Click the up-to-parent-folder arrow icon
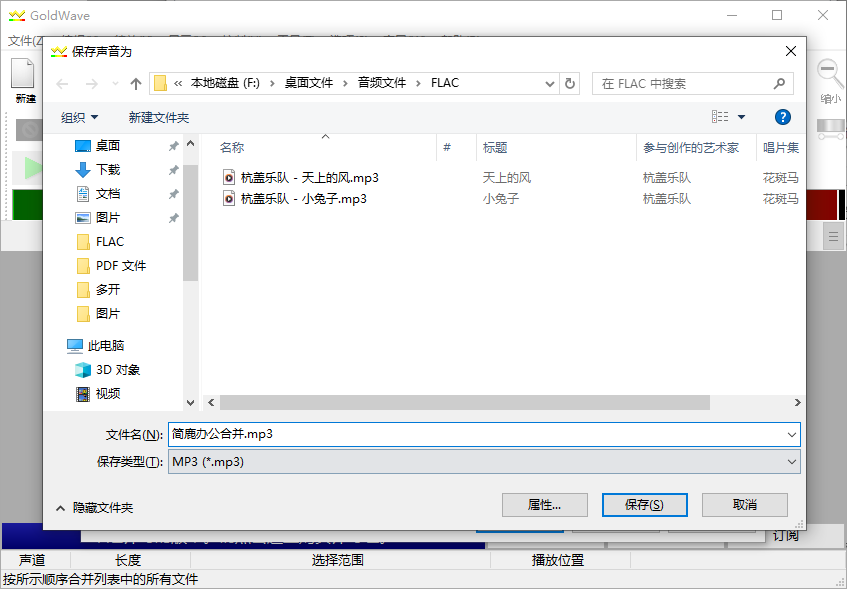Screen dimensions: 847x589 pos(135,84)
